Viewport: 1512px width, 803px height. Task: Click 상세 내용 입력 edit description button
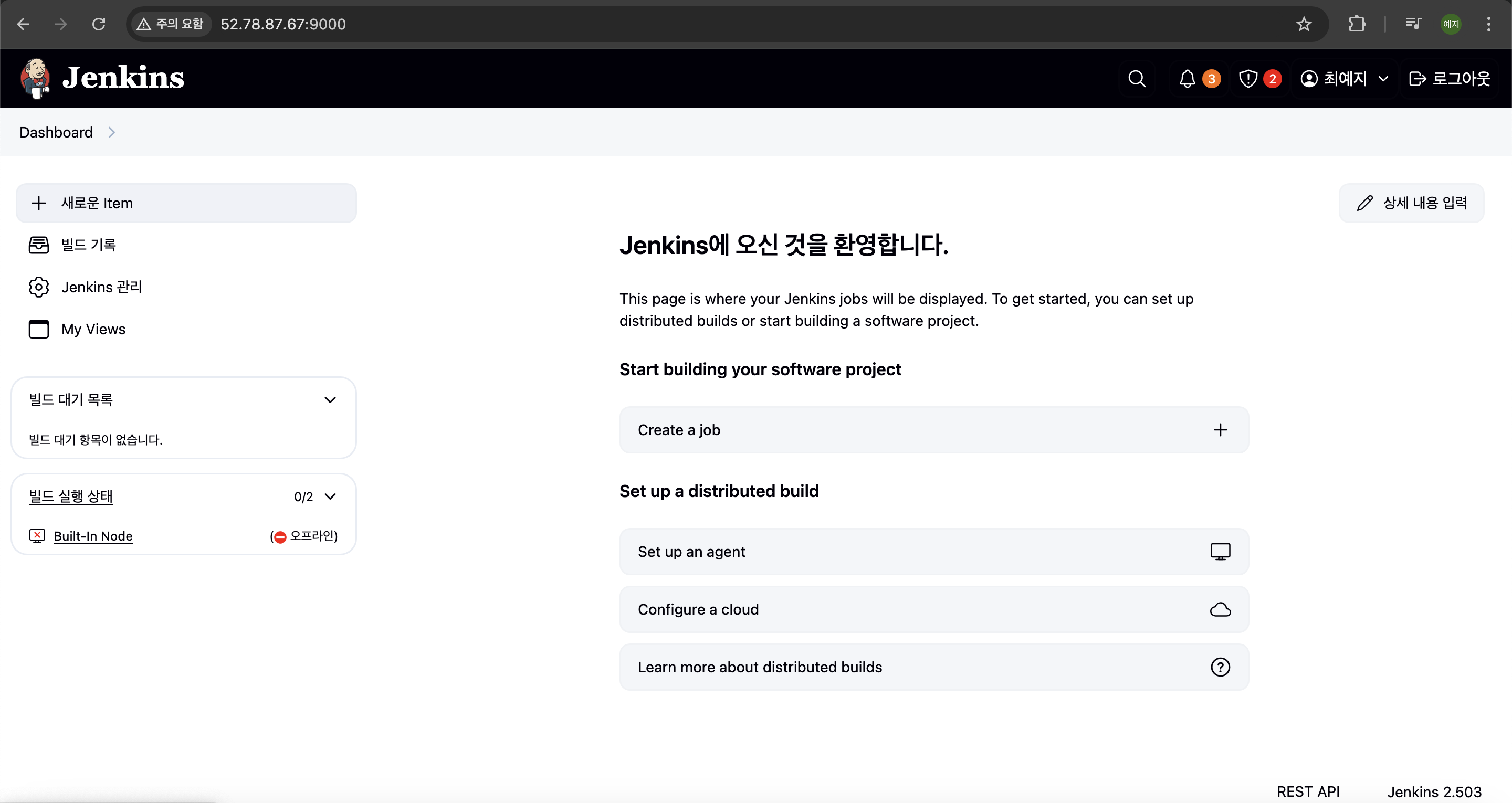coord(1412,203)
